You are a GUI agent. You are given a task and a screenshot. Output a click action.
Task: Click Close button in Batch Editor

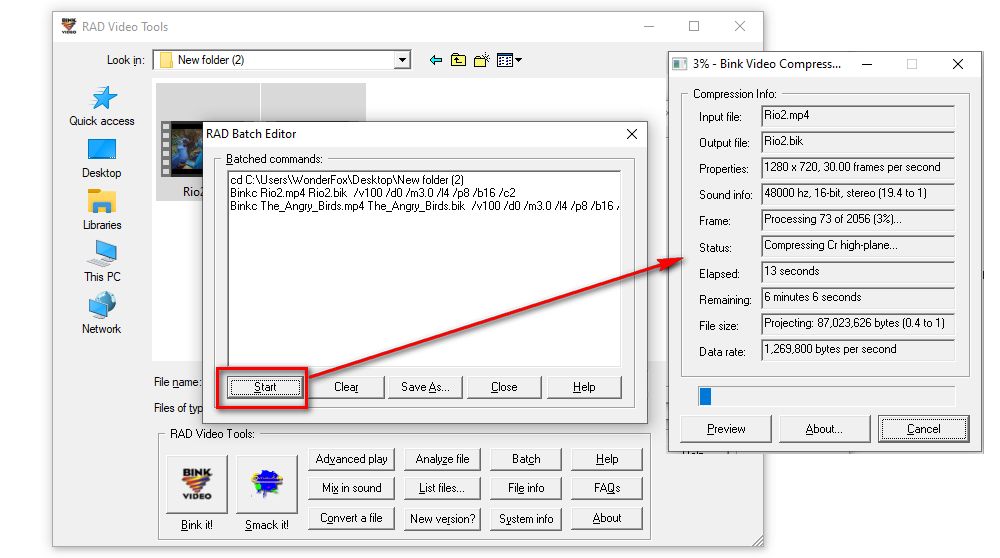pyautogui.click(x=504, y=387)
